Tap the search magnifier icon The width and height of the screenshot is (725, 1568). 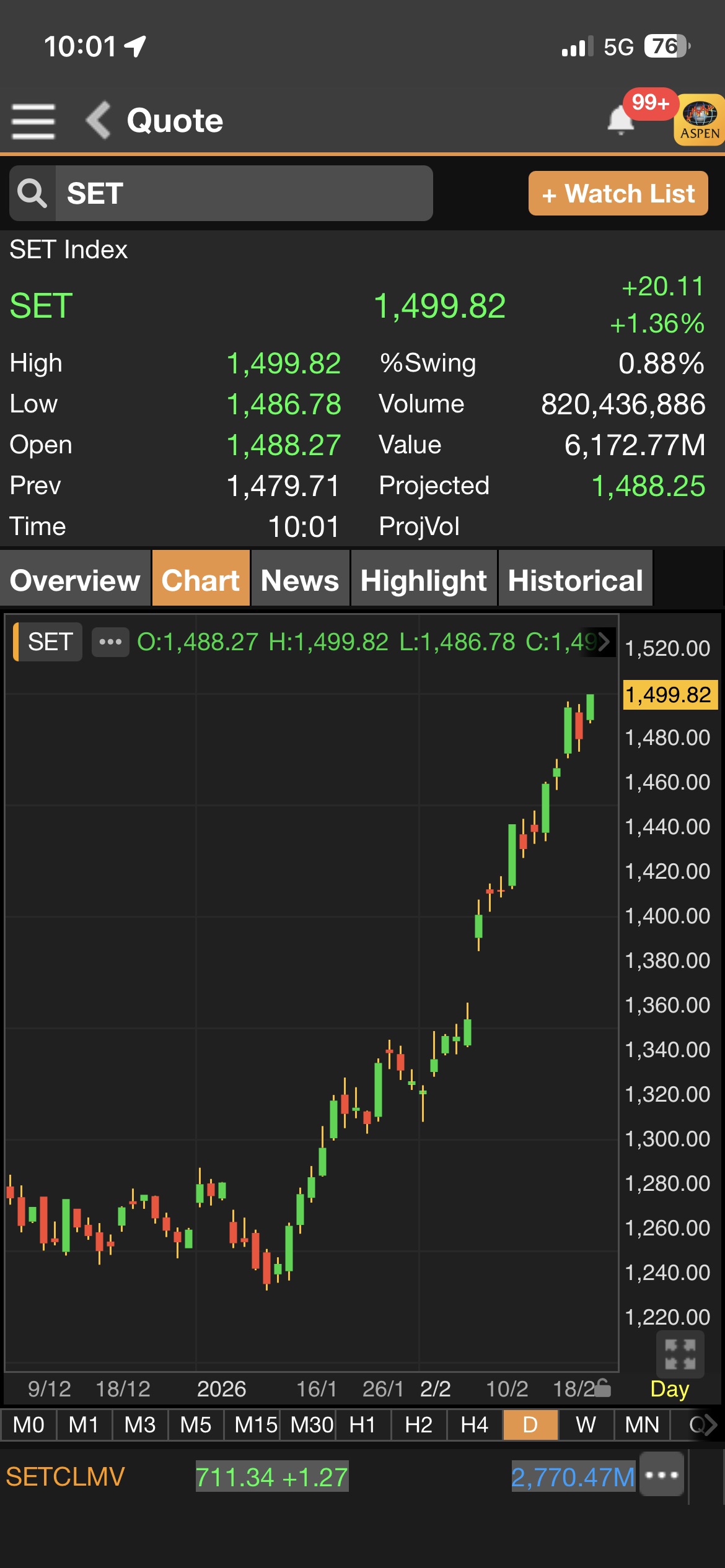pos(32,193)
